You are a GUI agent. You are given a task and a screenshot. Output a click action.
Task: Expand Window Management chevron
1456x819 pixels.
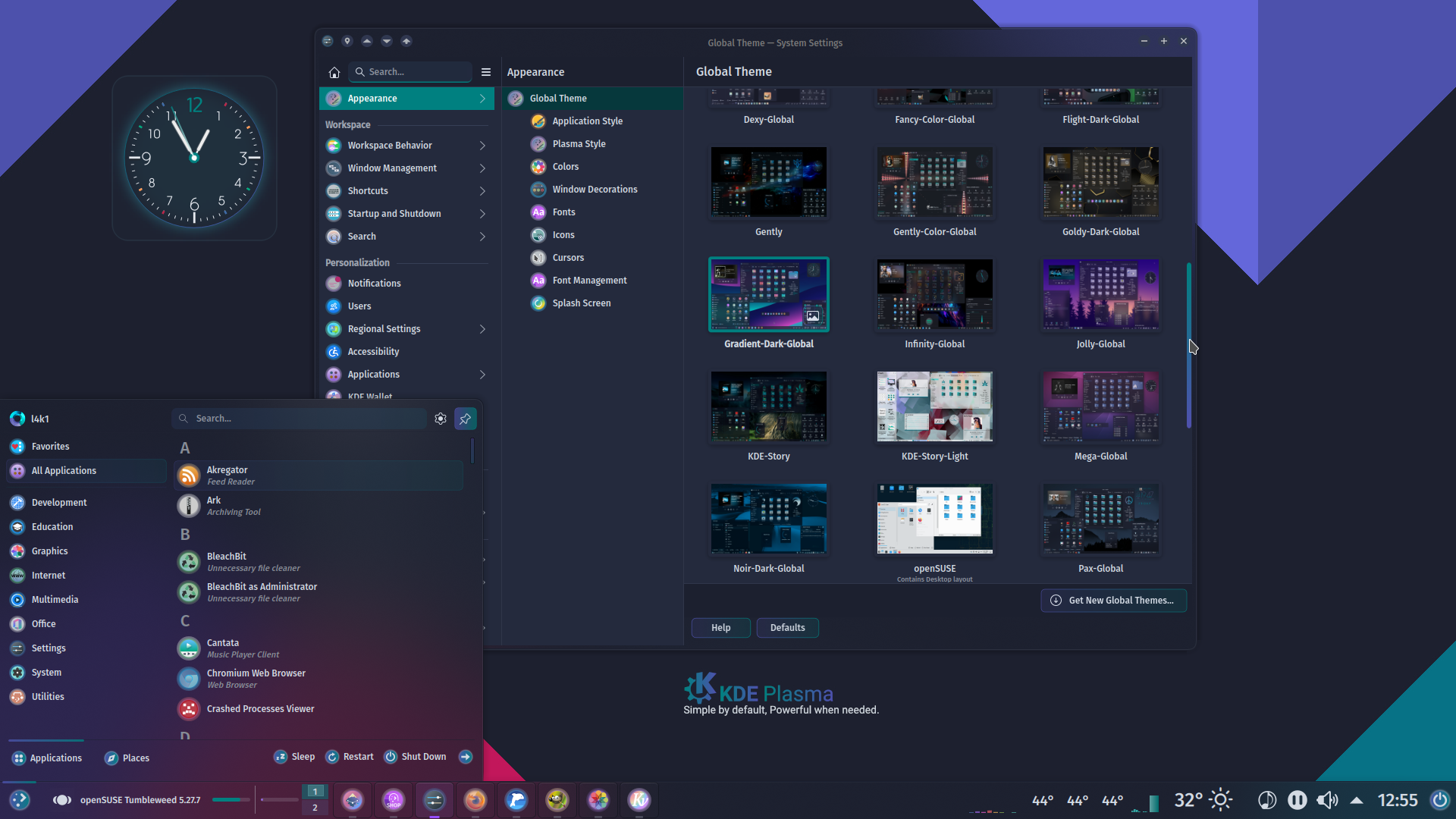pyautogui.click(x=482, y=168)
